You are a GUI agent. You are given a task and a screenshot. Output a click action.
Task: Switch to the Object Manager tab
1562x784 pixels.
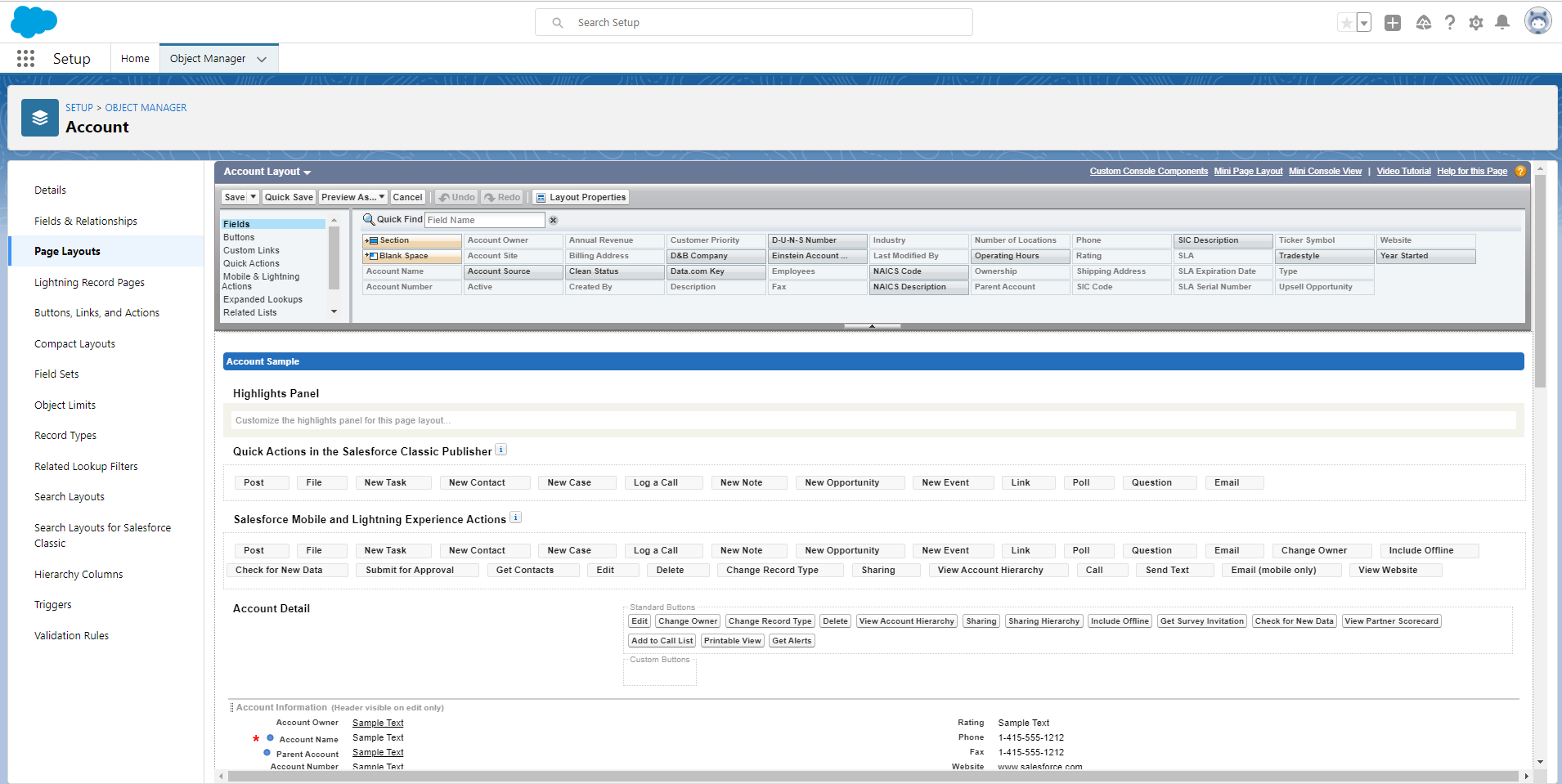tap(208, 59)
